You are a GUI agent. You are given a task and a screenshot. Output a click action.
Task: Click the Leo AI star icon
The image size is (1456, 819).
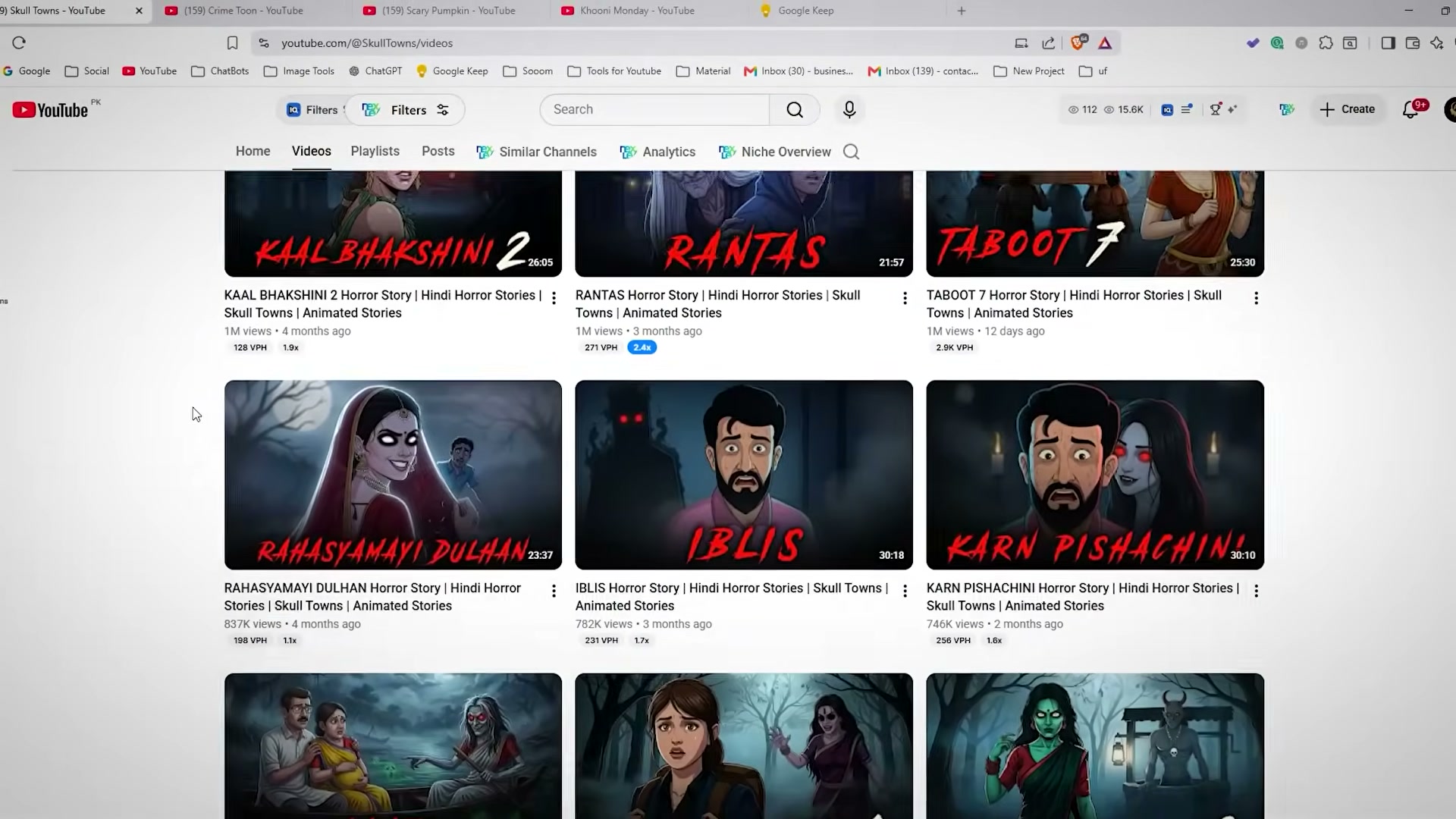1436,43
